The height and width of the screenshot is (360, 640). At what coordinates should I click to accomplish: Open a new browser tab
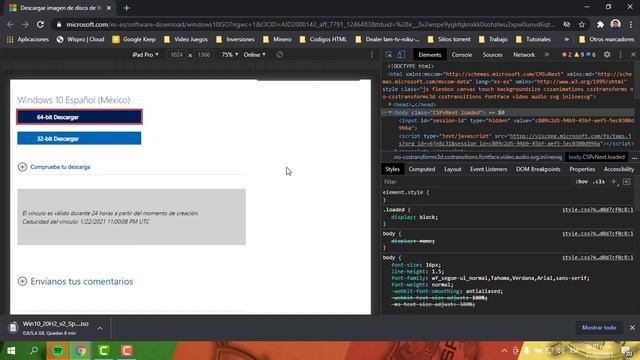point(127,8)
